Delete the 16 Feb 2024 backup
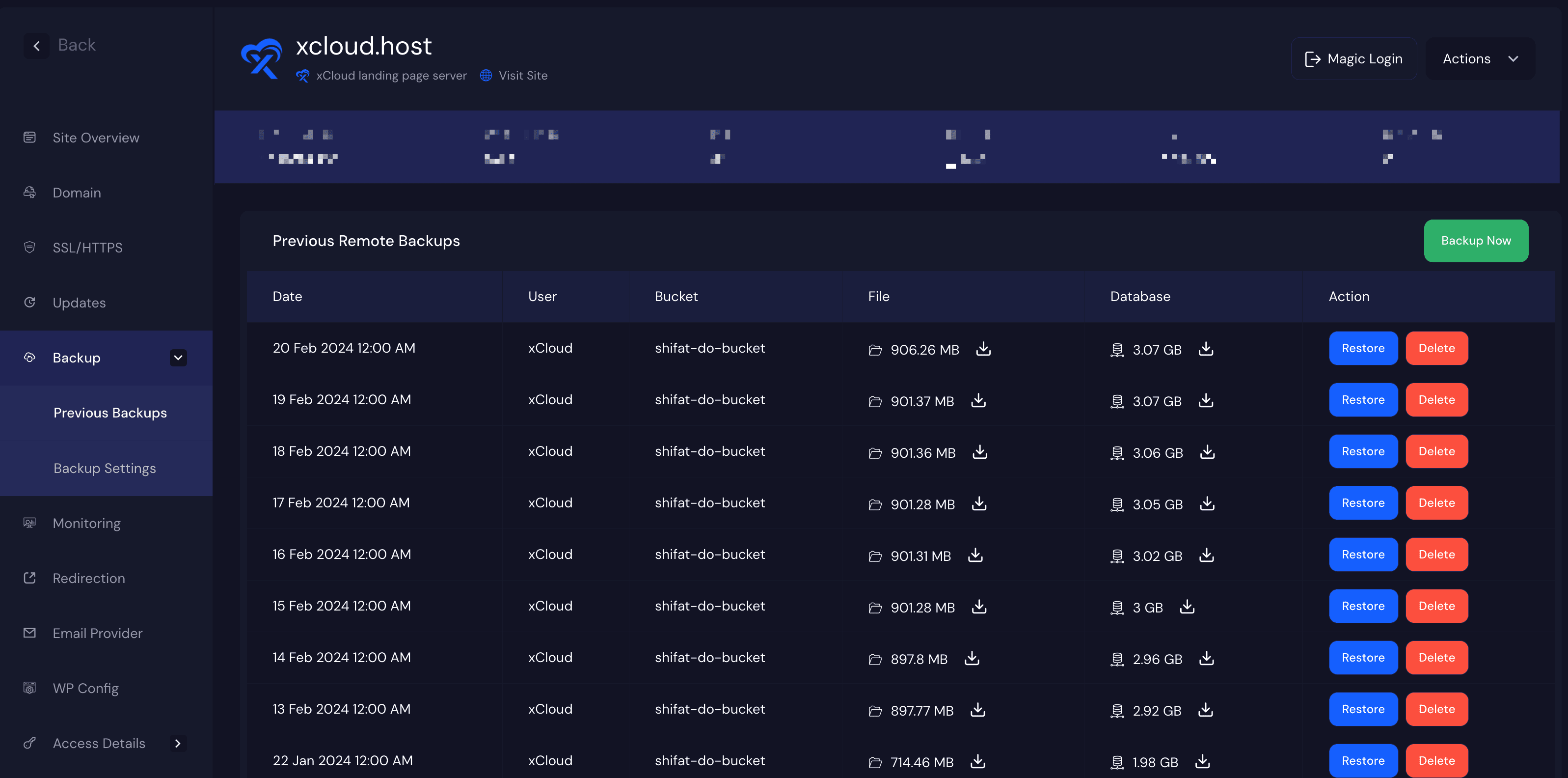1568x778 pixels. (1436, 555)
